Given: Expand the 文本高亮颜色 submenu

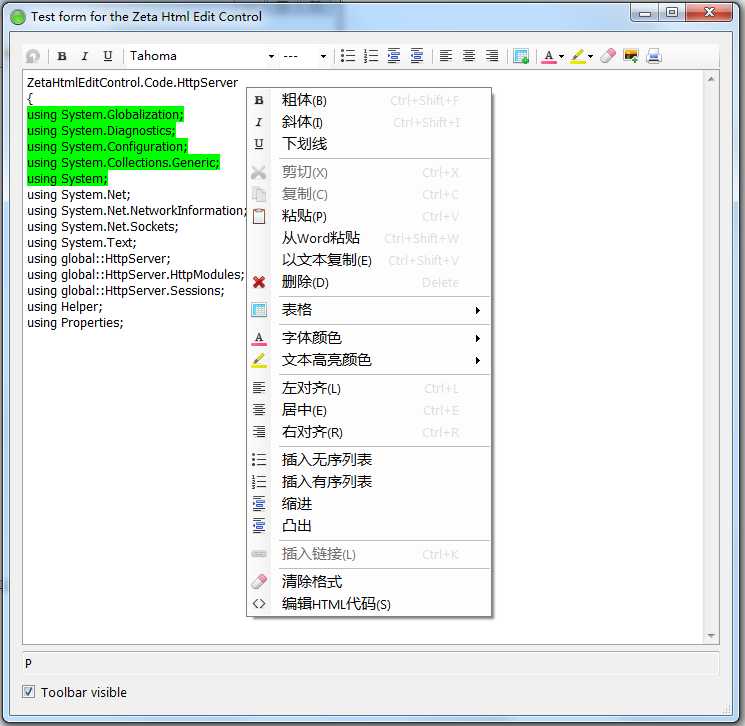Looking at the screenshot, I should coord(370,360).
